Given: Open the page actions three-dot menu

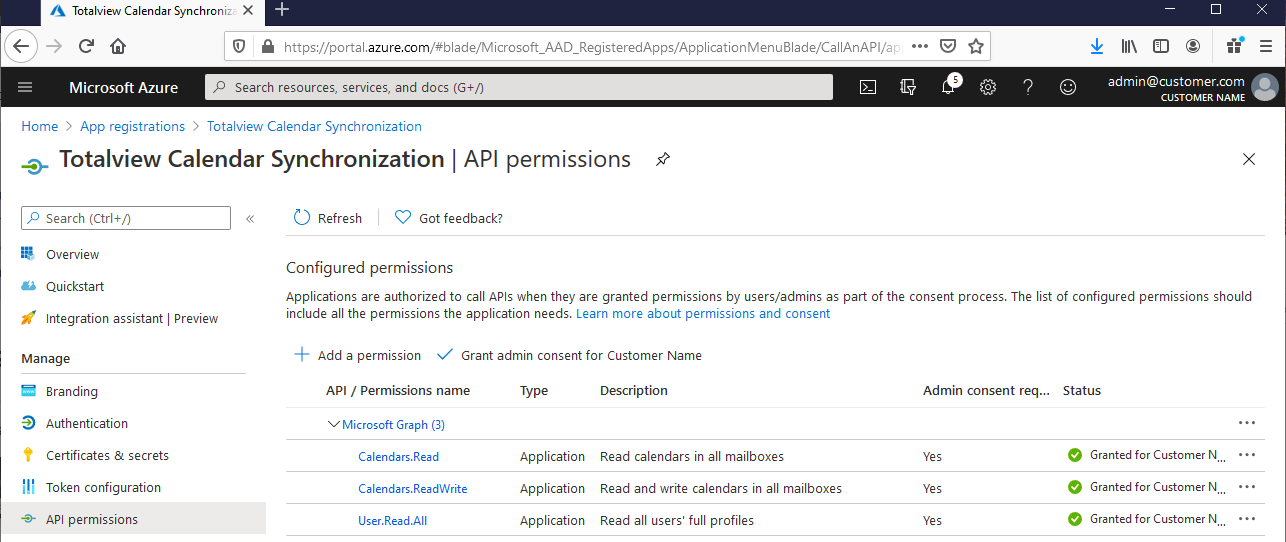Looking at the screenshot, I should [921, 46].
